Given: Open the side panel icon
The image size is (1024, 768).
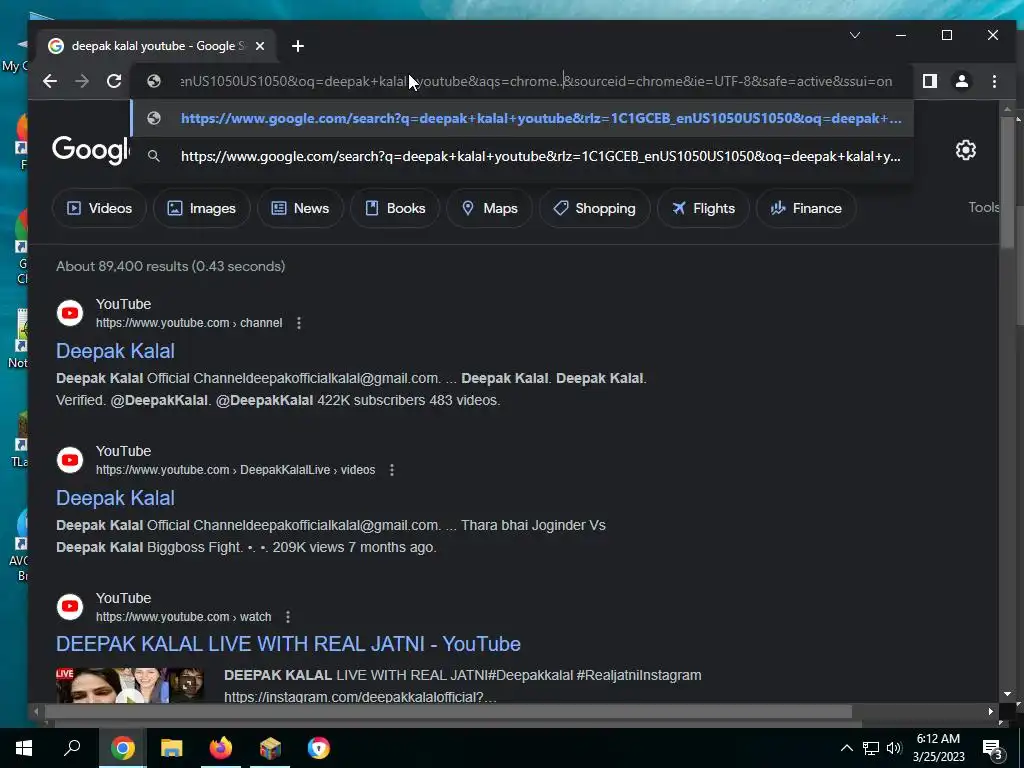Looking at the screenshot, I should (x=929, y=81).
